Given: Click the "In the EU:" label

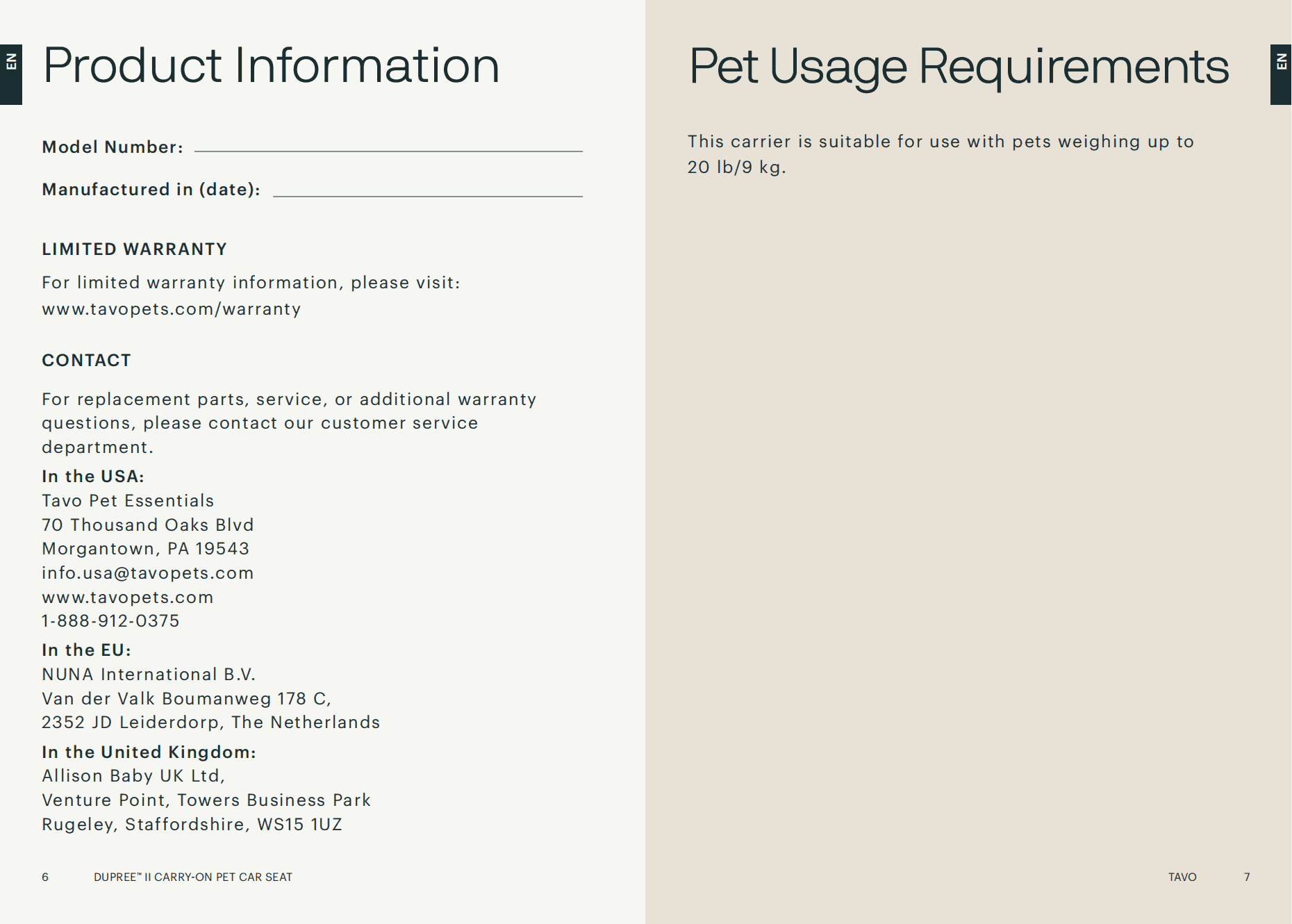Looking at the screenshot, I should tap(86, 650).
